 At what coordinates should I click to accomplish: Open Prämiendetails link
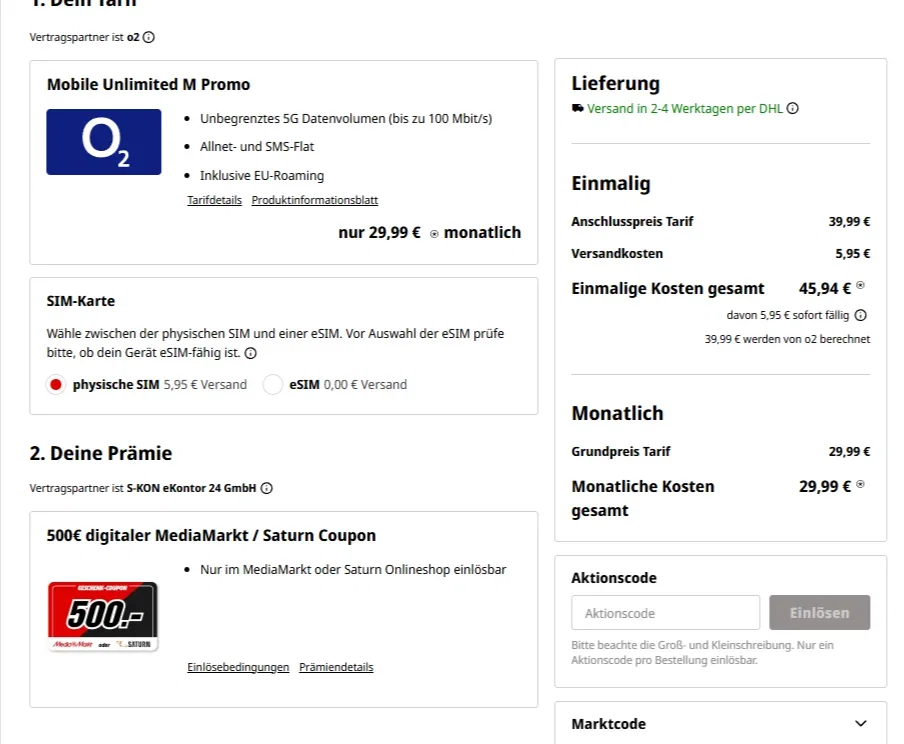click(x=336, y=667)
